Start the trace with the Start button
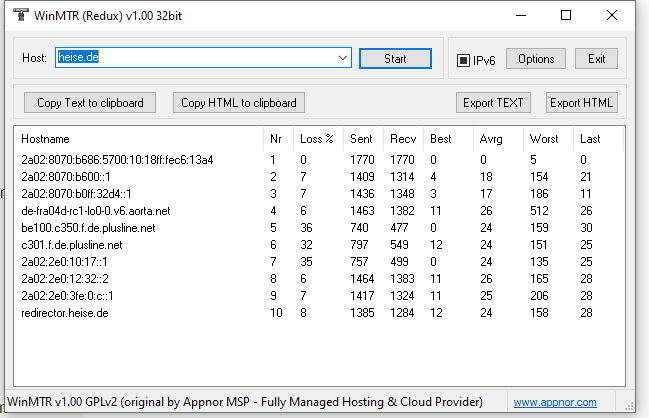649x418 pixels. [395, 59]
